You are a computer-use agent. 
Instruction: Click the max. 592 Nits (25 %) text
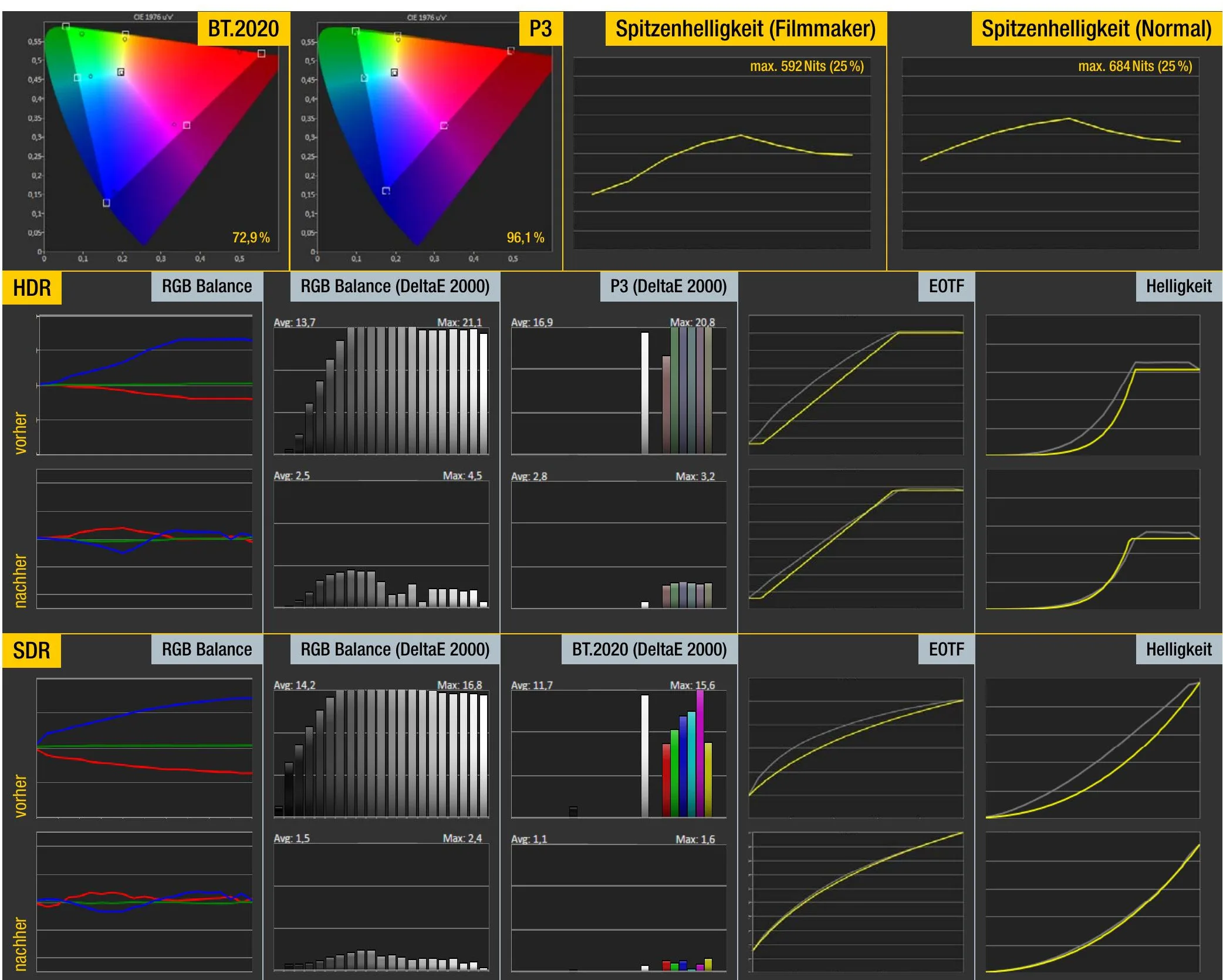[x=806, y=66]
